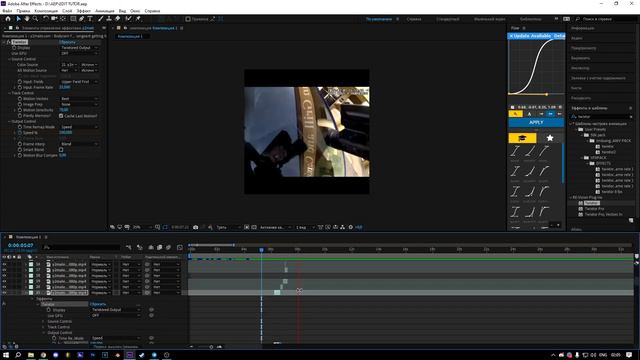Toggle the frame blending icon in timeline
The width and height of the screenshot is (640, 360).
pyautogui.click(x=160, y=247)
